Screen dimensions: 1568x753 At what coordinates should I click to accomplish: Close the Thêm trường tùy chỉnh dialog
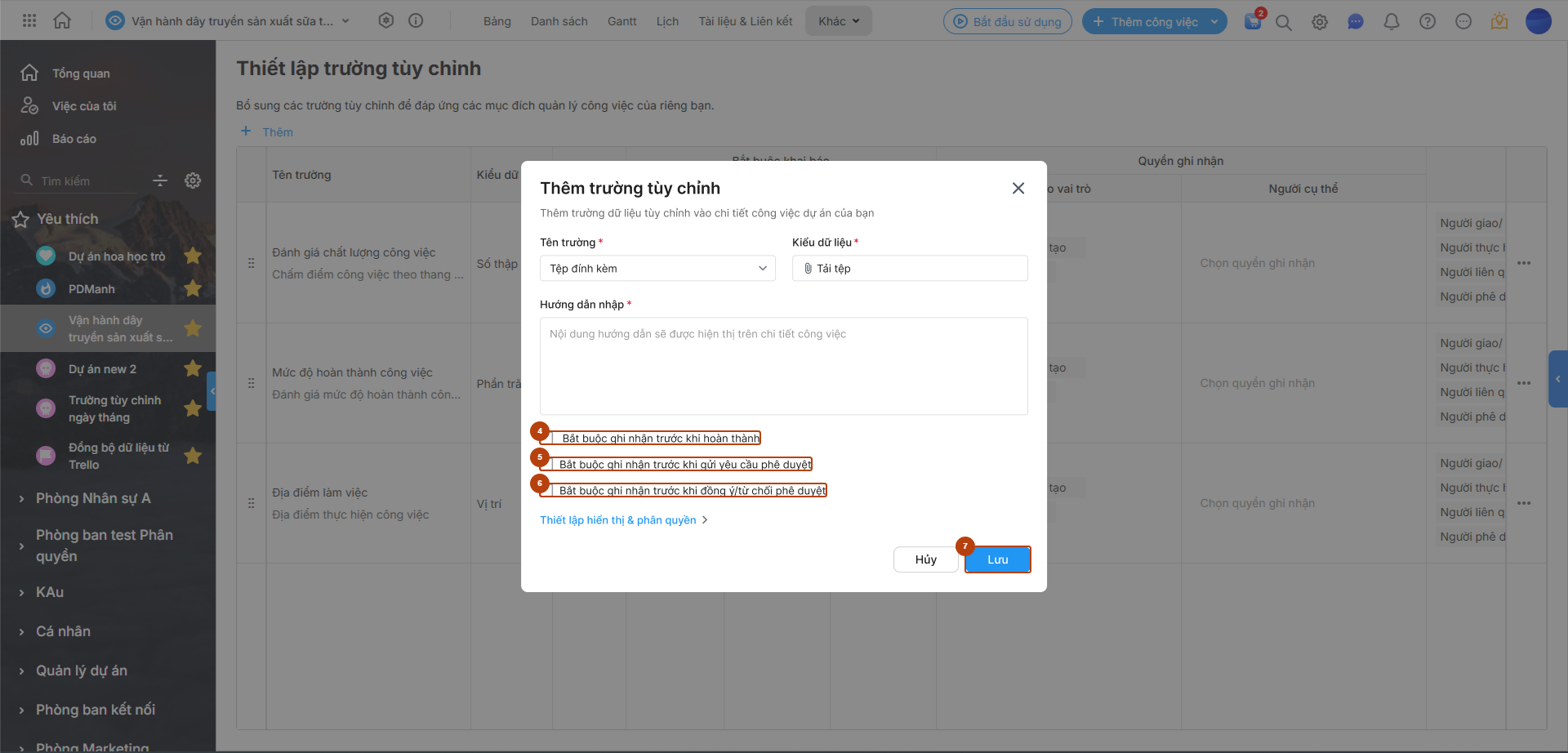click(1018, 189)
